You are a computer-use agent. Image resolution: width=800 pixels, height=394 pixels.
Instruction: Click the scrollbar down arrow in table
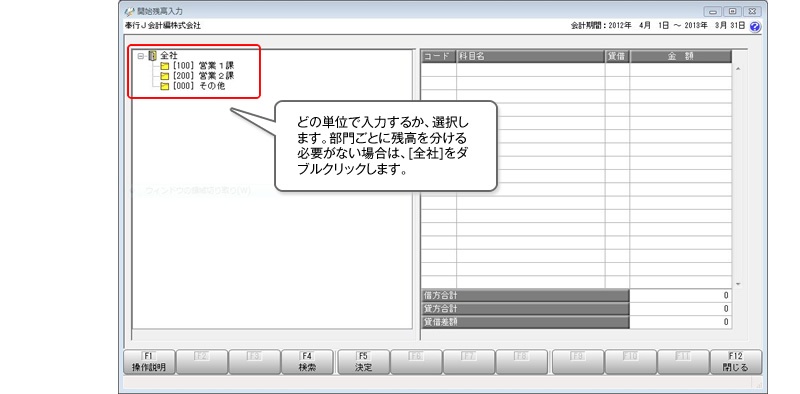(738, 284)
